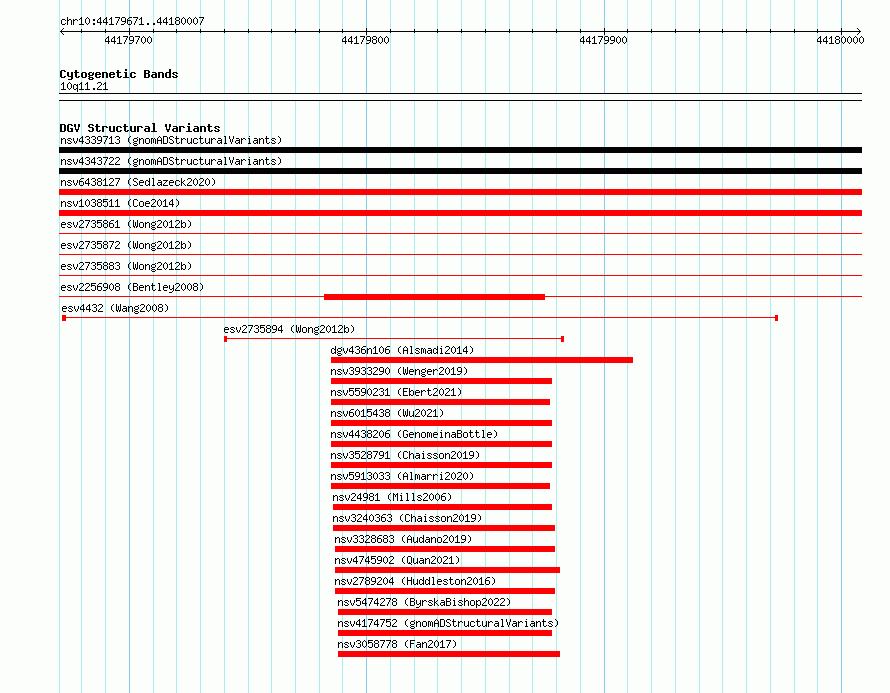Click the esv4432 (Wang2008) label
Screen dimensions: 890x693
tap(115, 308)
